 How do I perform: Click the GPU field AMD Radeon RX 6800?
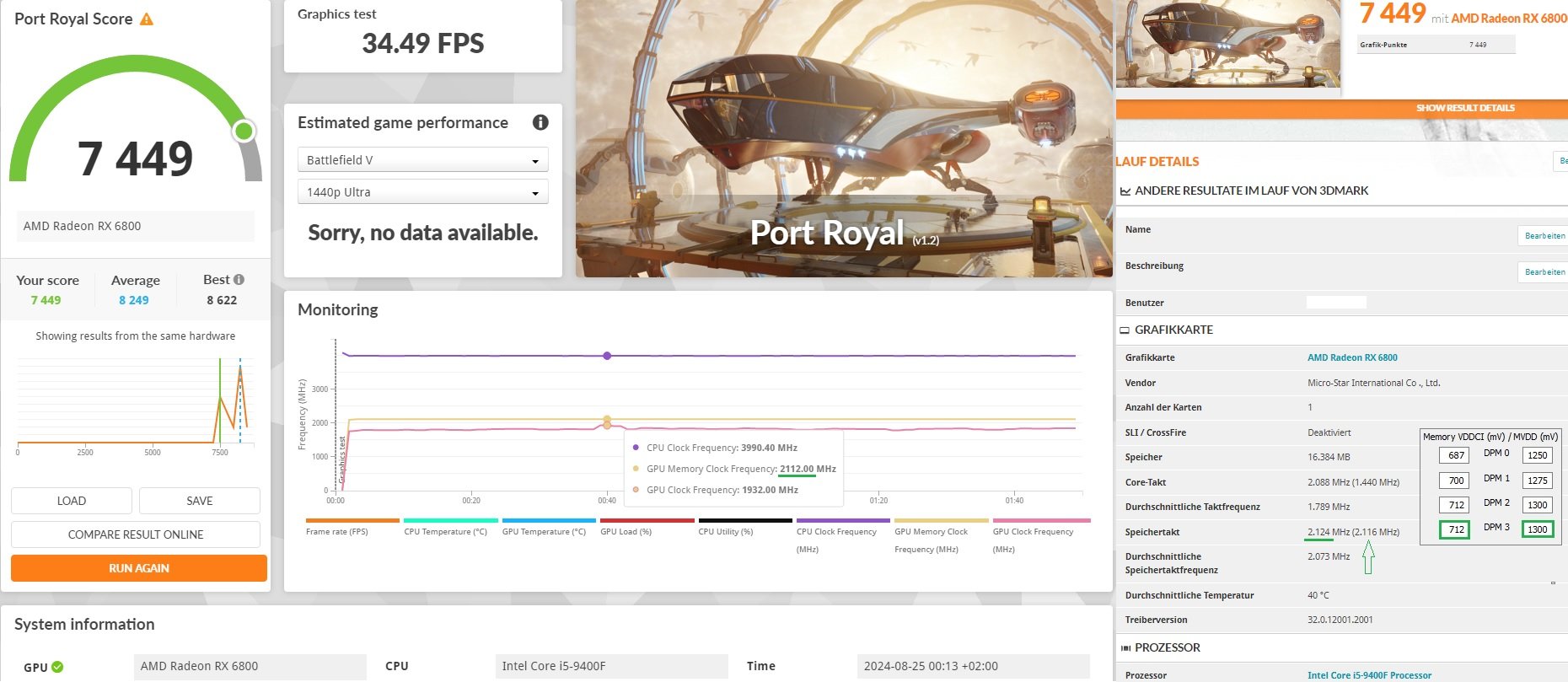tap(250, 666)
